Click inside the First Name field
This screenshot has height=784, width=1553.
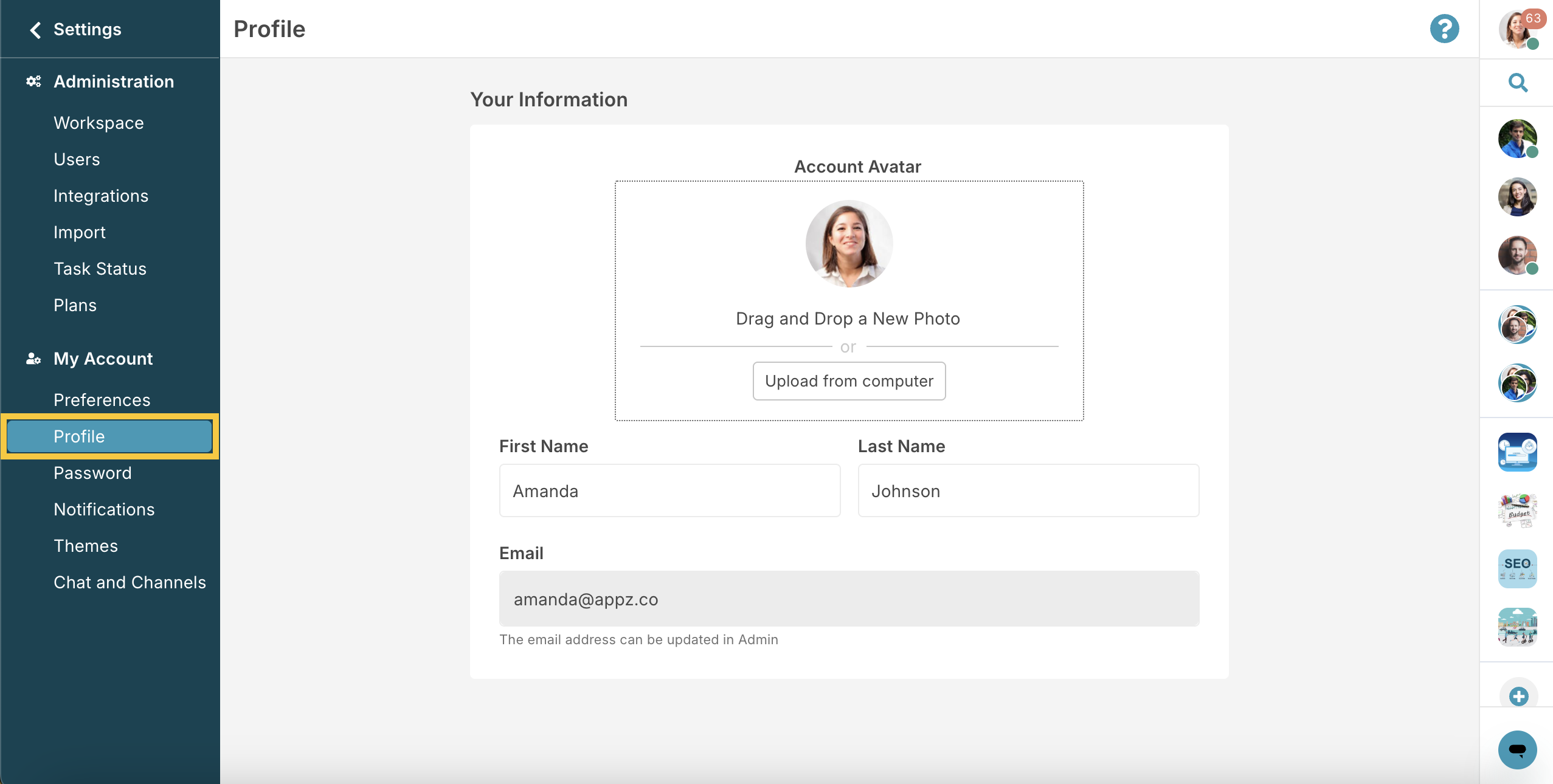point(669,490)
